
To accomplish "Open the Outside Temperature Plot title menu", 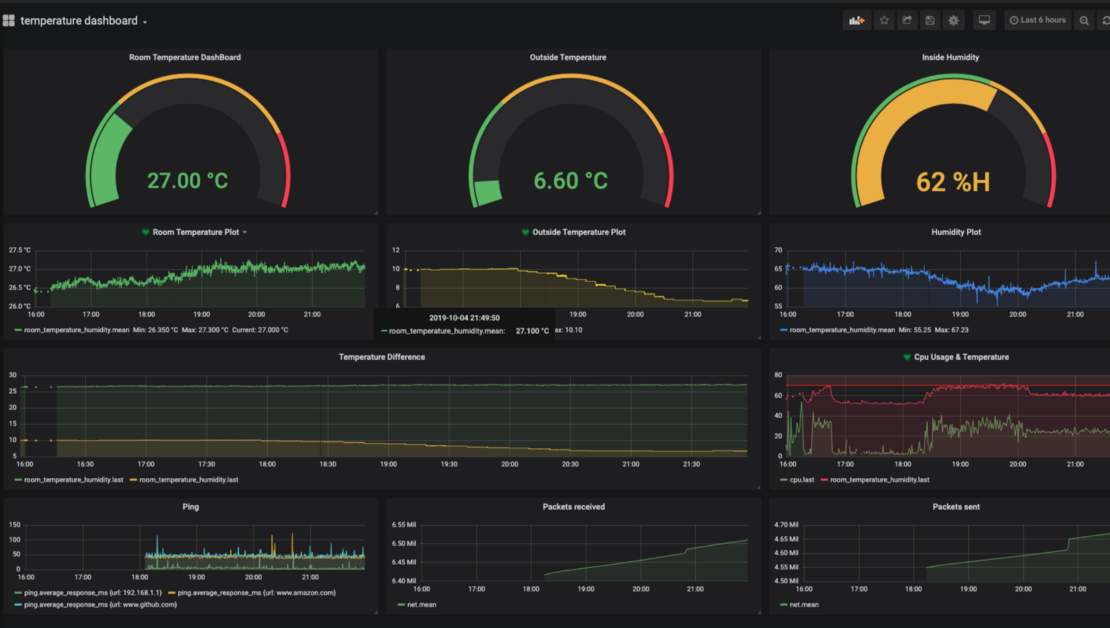I will [x=578, y=232].
